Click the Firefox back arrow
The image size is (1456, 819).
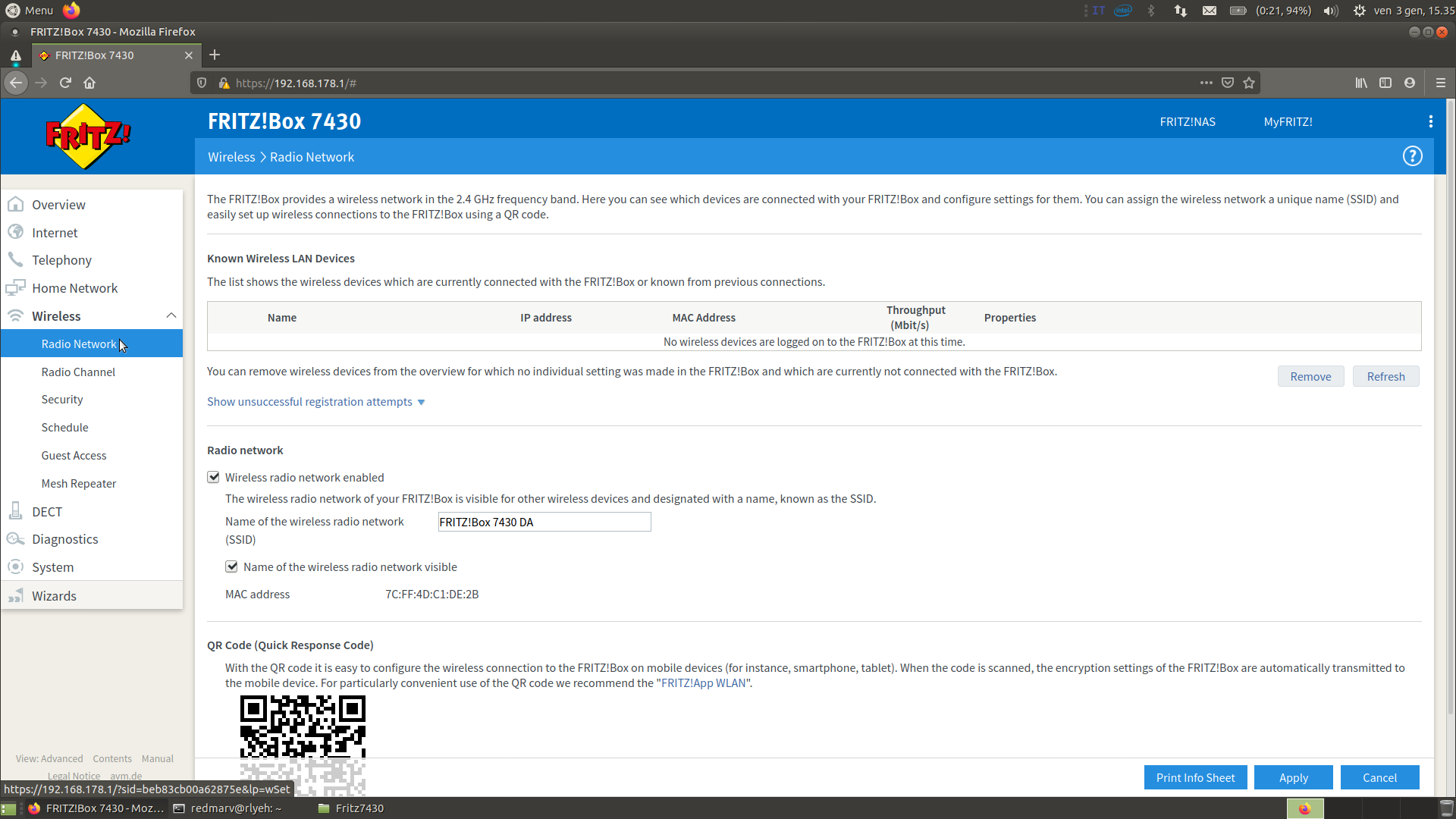click(x=16, y=83)
